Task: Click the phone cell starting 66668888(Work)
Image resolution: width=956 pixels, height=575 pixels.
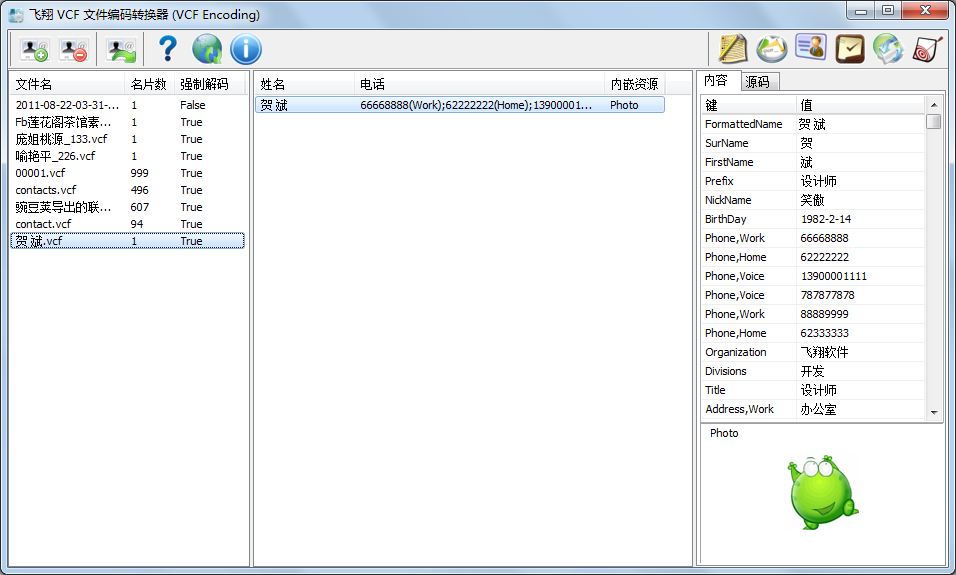Action: click(x=476, y=105)
